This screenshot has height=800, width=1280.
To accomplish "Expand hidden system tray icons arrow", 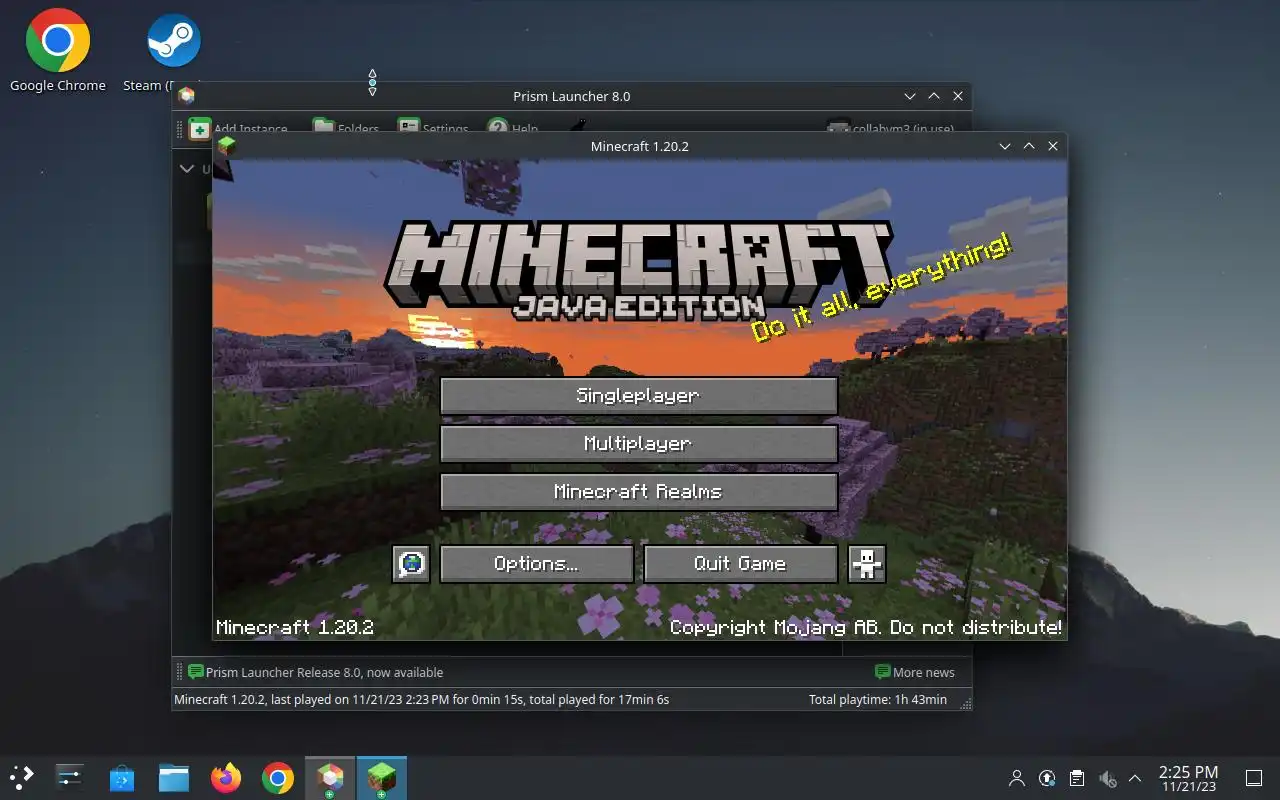I will point(1135,778).
